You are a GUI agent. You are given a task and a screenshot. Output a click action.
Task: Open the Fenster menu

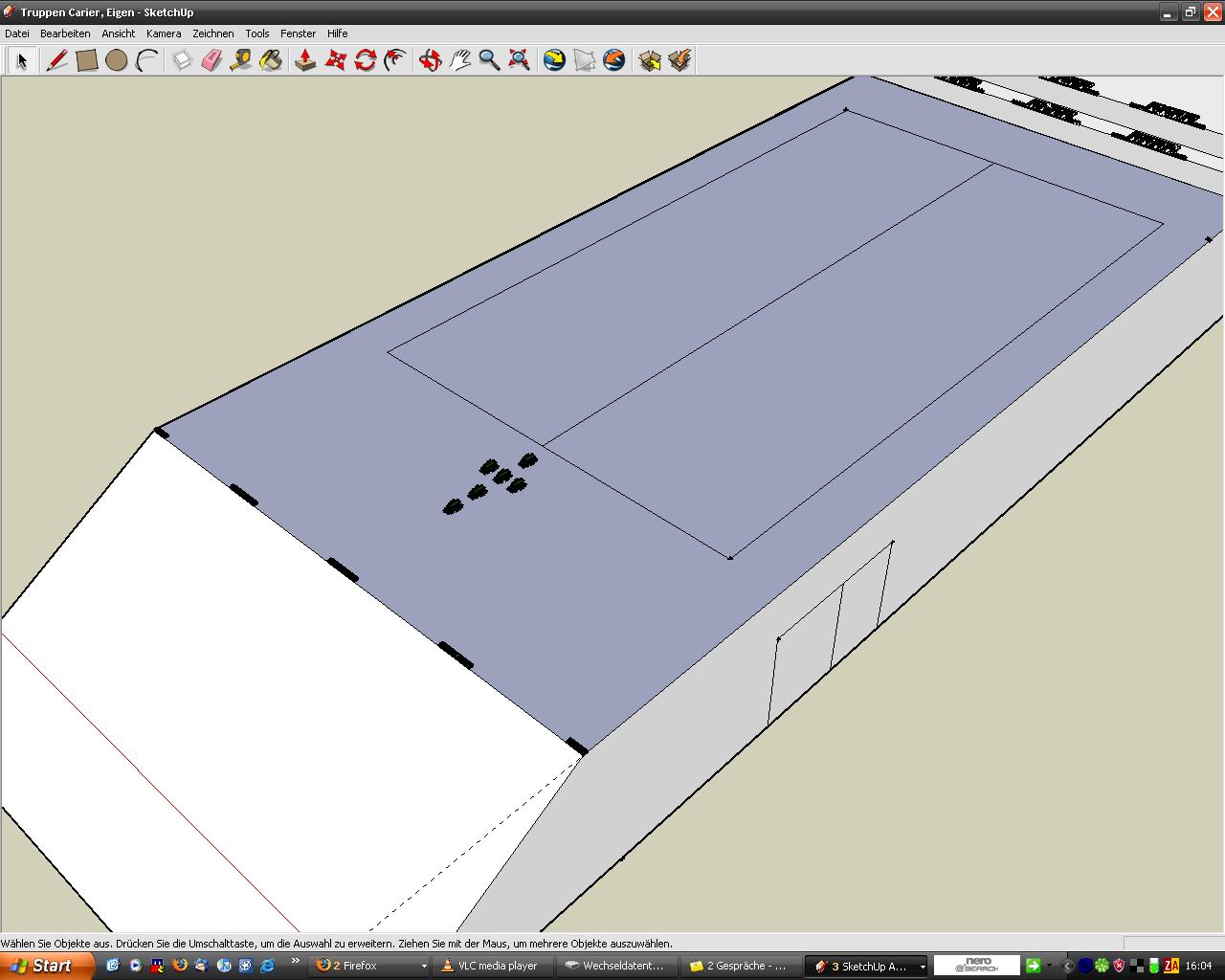[298, 33]
